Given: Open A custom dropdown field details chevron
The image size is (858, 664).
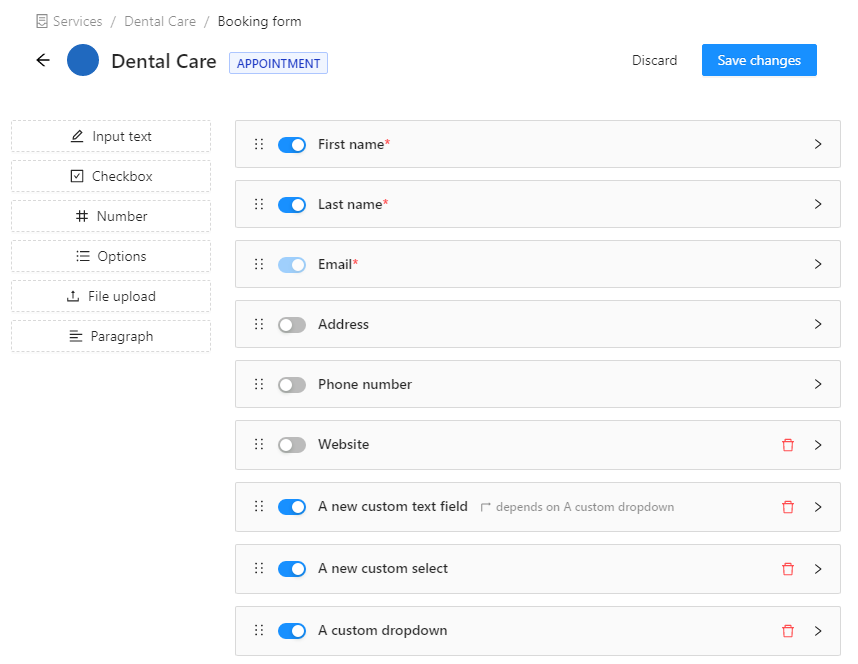Looking at the screenshot, I should tap(818, 631).
